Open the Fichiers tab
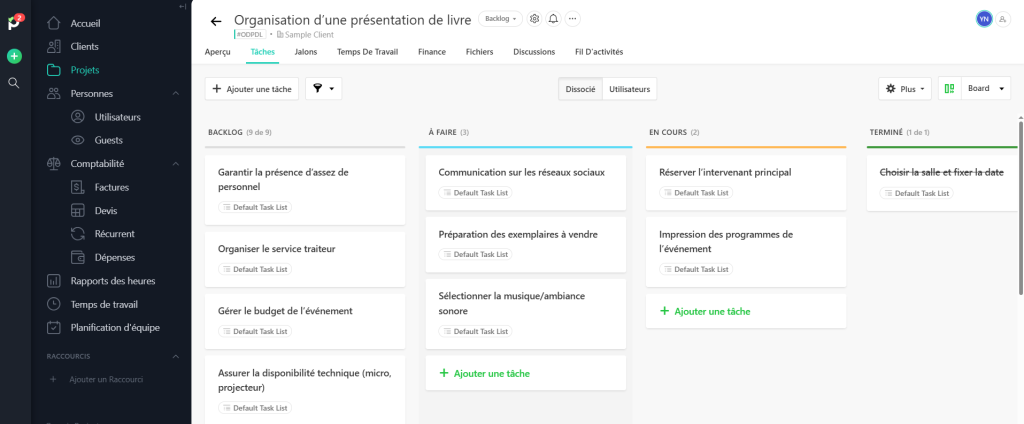The height and width of the screenshot is (424, 1024). point(479,52)
